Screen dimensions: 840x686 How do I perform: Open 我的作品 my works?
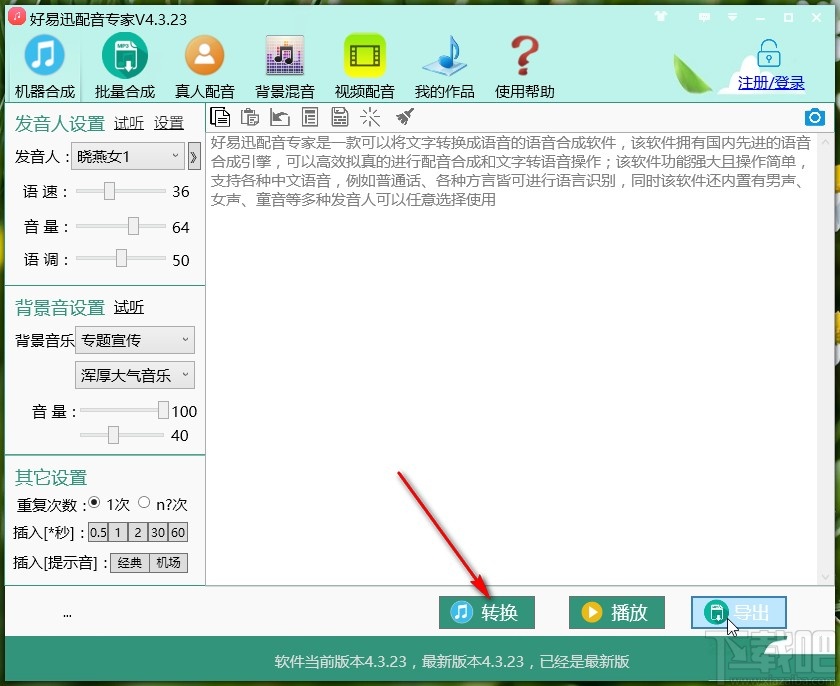(x=445, y=67)
